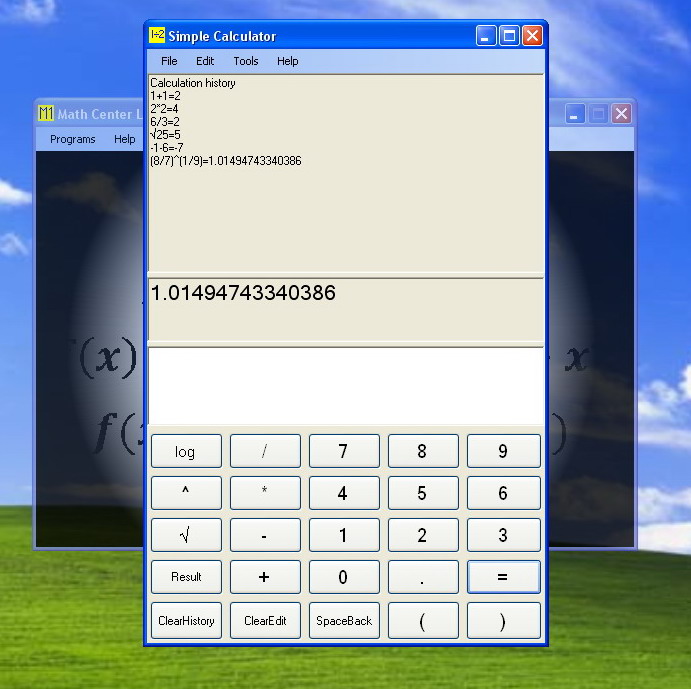Close the Math Center window
Image resolution: width=691 pixels, height=689 pixels.
621,114
